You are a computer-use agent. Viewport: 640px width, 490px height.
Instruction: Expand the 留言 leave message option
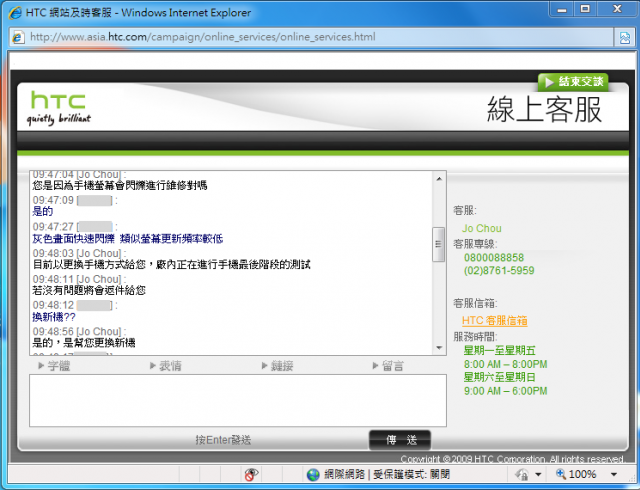pyautogui.click(x=388, y=366)
